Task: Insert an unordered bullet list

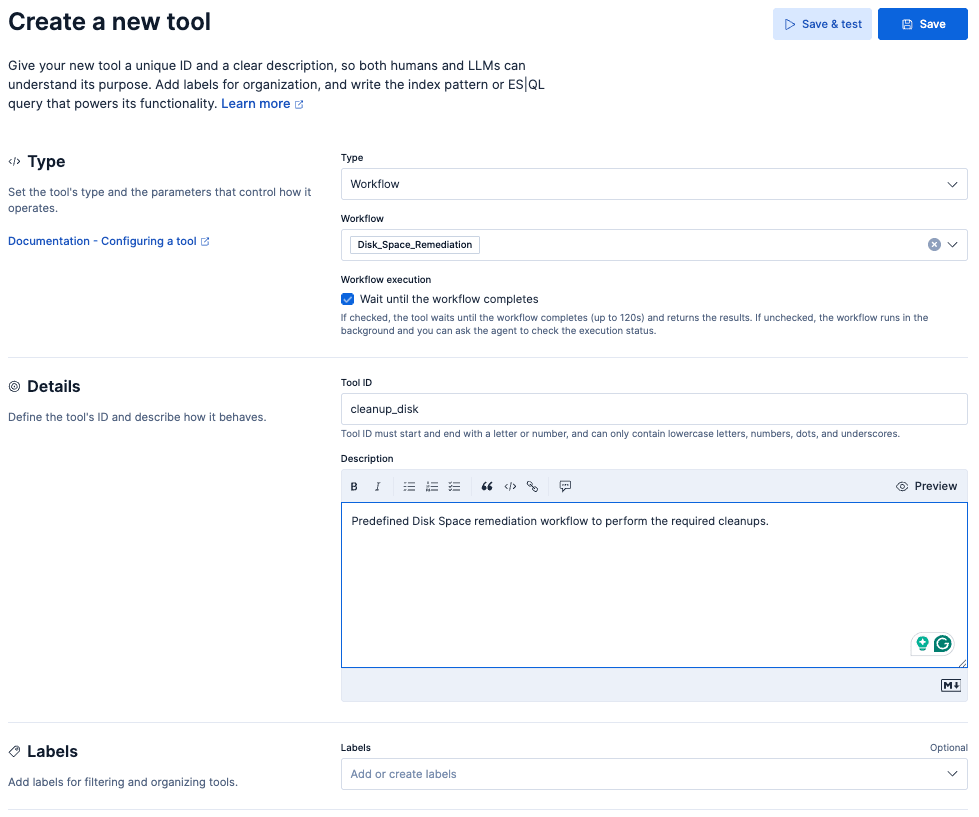Action: click(x=409, y=487)
